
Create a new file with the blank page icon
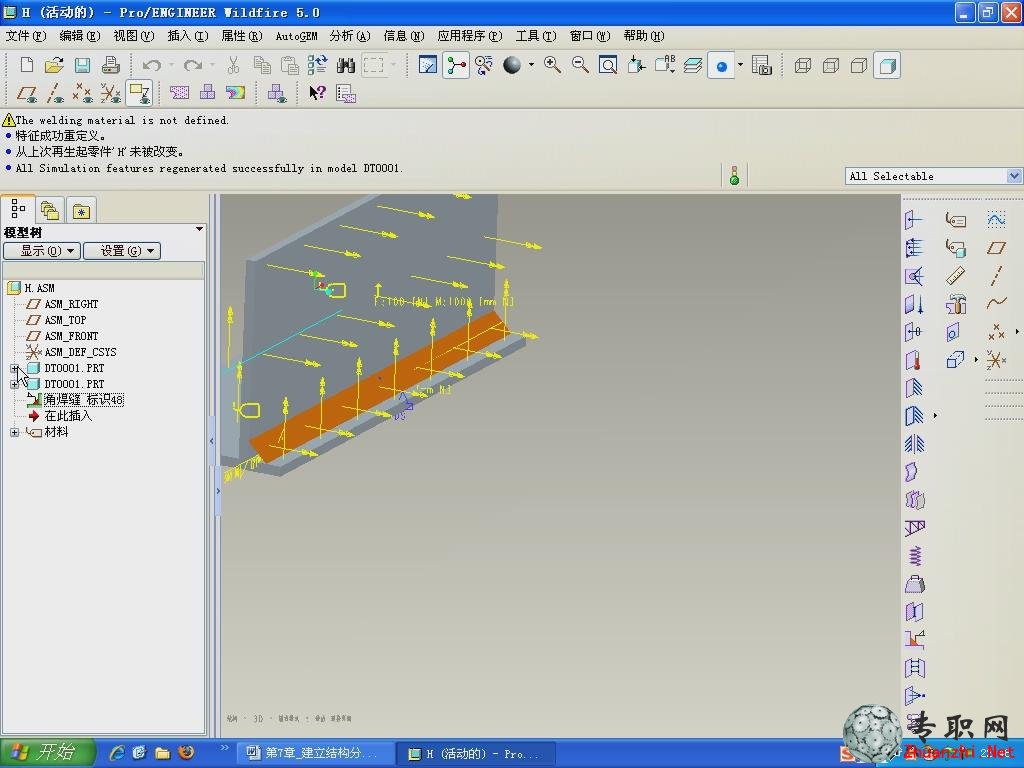(27, 65)
